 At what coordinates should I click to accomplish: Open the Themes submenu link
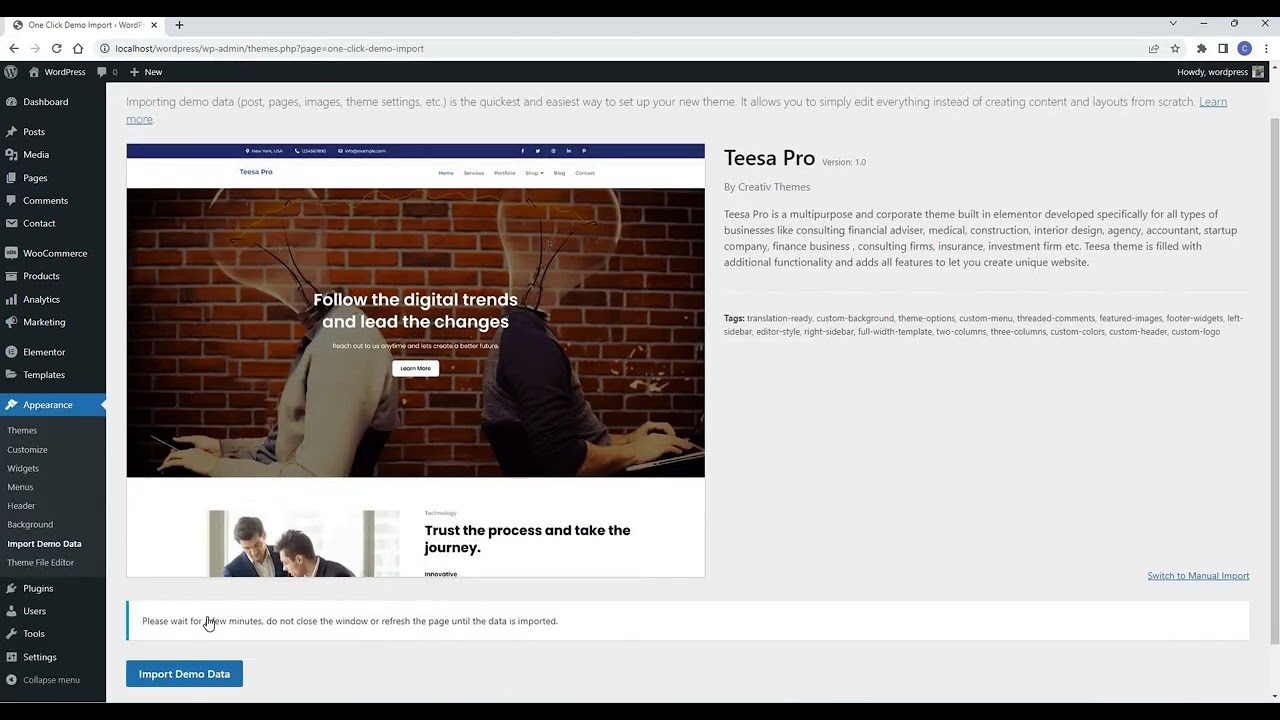(22, 431)
